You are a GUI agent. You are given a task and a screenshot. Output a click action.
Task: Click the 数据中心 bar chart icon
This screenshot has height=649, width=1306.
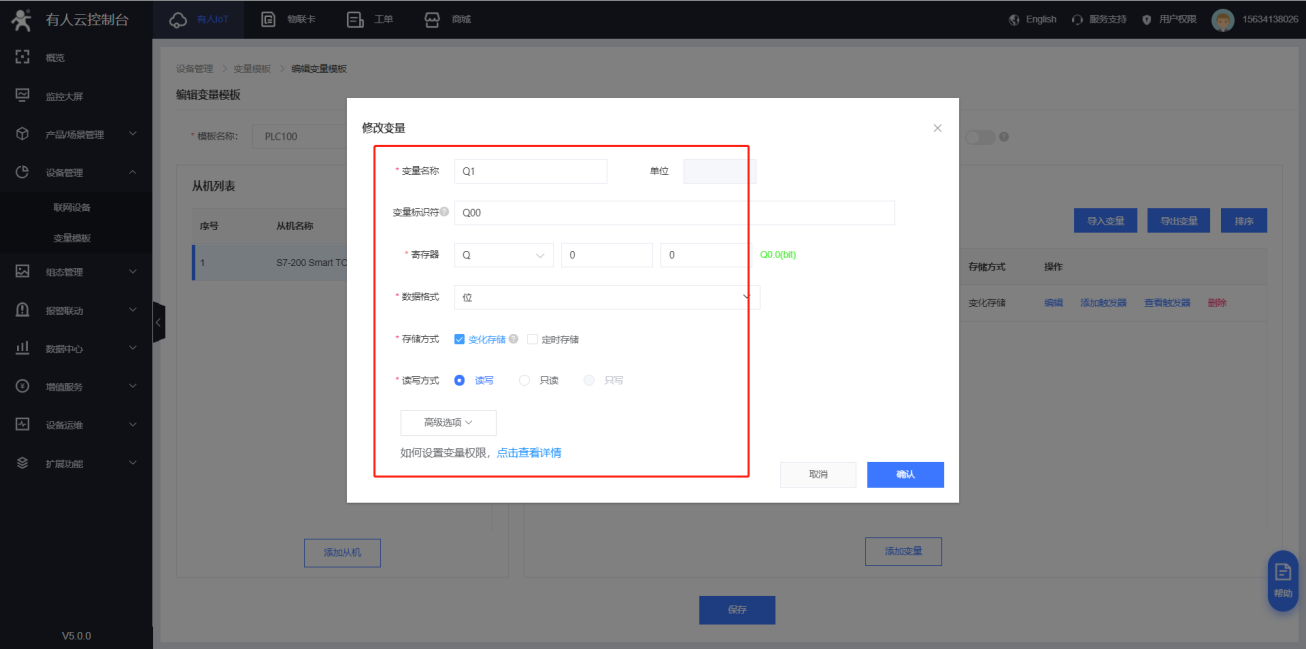[x=22, y=348]
